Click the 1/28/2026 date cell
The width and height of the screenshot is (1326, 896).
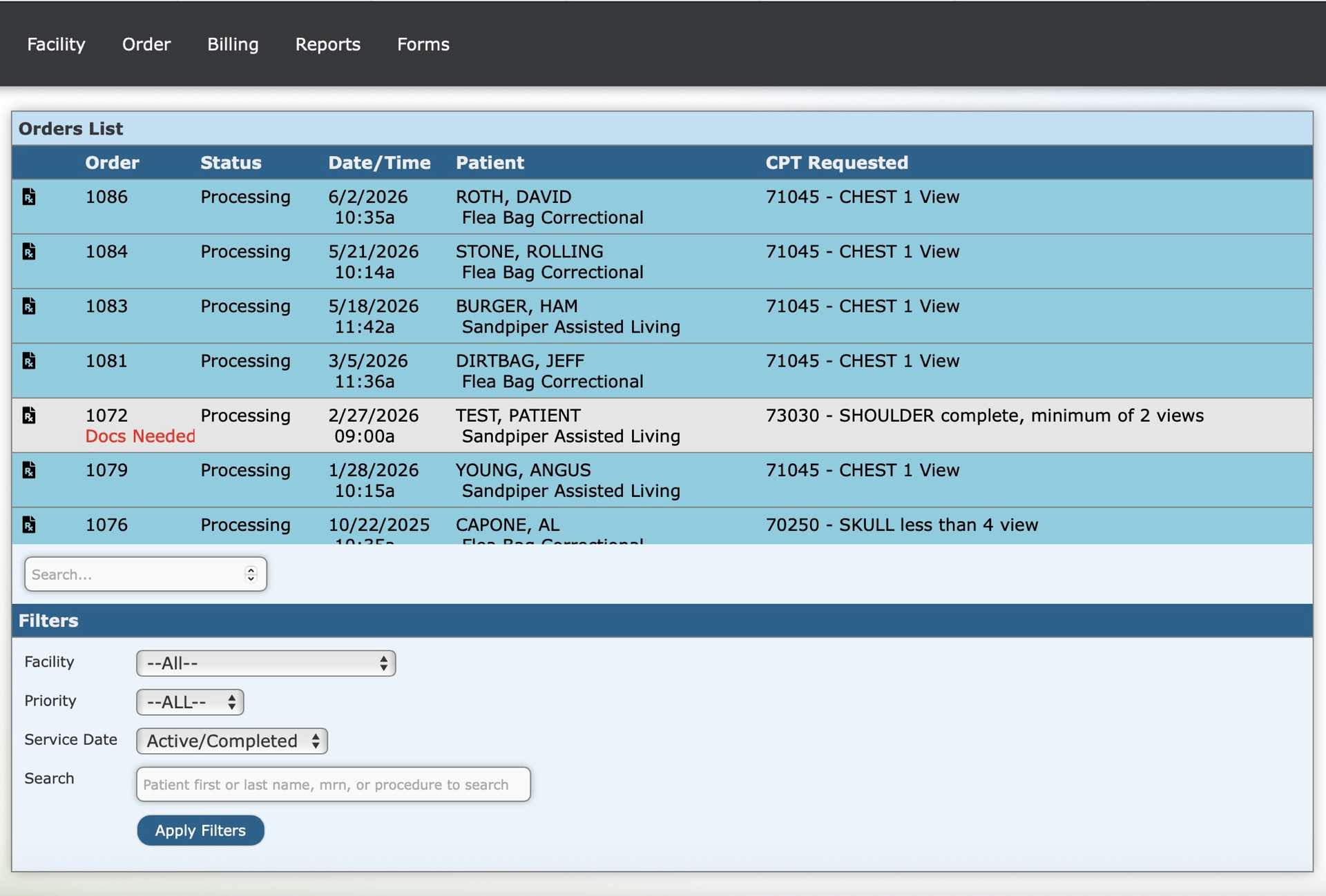374,470
